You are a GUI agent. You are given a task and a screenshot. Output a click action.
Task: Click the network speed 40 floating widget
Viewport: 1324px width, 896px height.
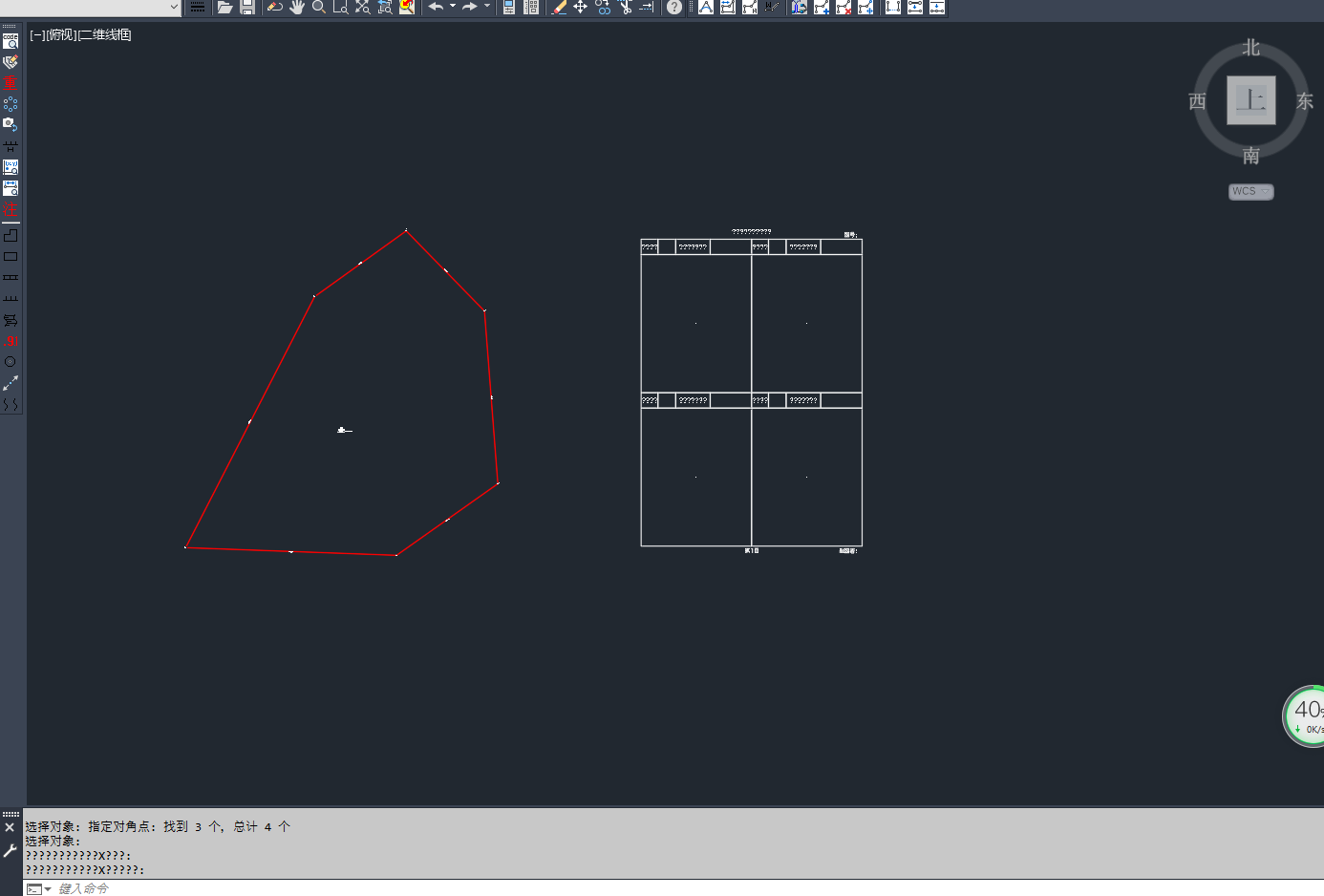(1305, 716)
